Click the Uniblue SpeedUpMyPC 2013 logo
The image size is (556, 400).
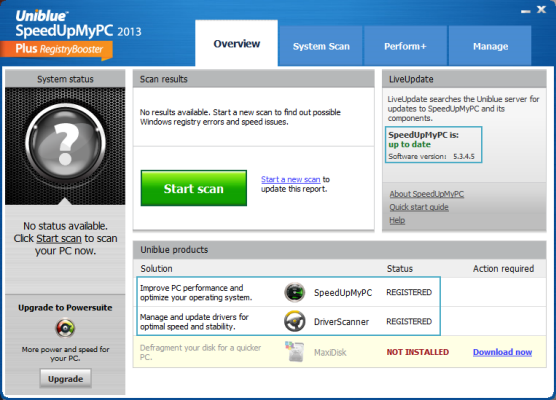tap(78, 24)
